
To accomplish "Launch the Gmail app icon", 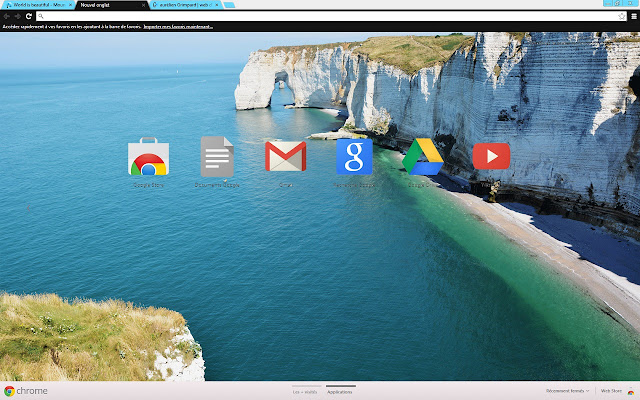I will coord(286,156).
